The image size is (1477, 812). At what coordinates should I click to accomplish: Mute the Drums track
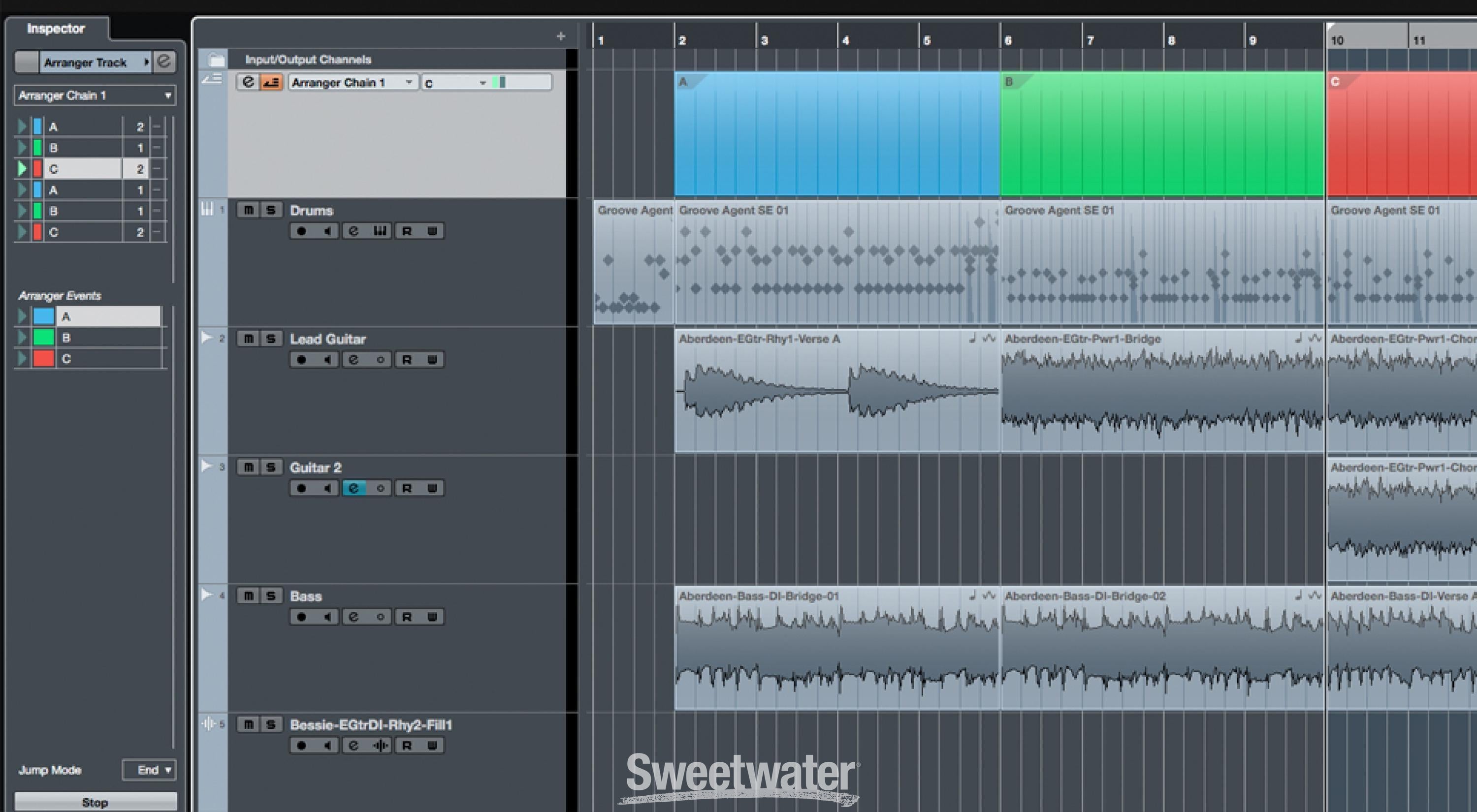tap(249, 210)
